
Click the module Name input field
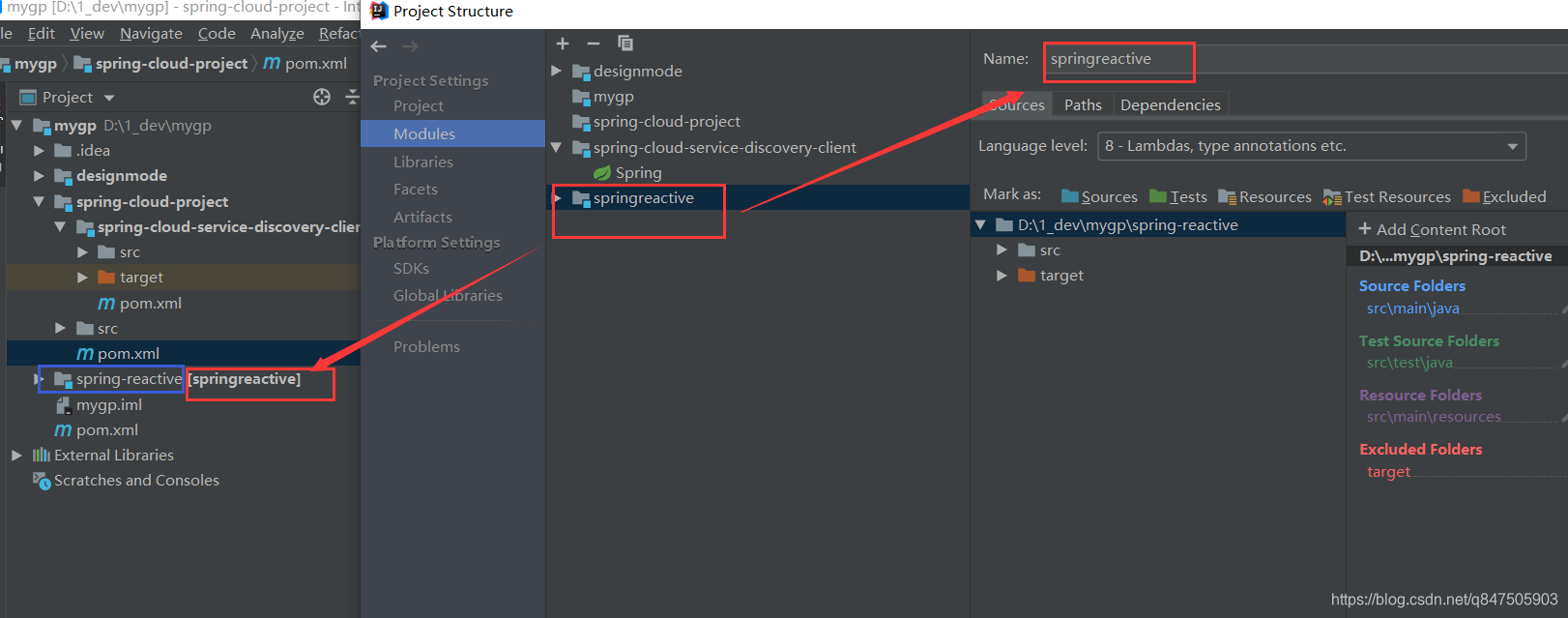1305,59
